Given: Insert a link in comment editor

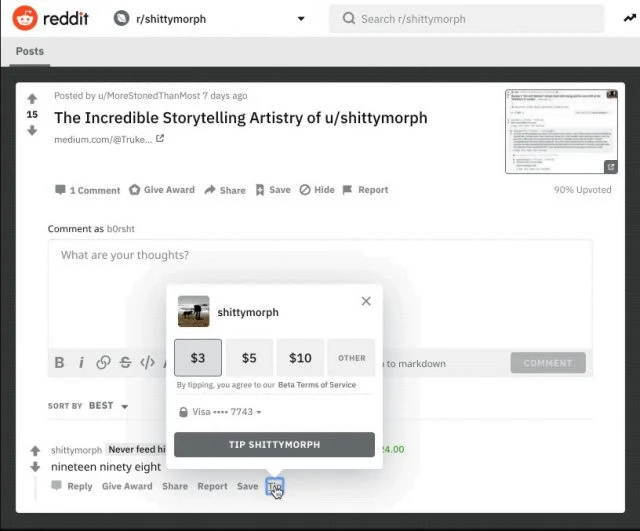Looking at the screenshot, I should tap(103, 363).
